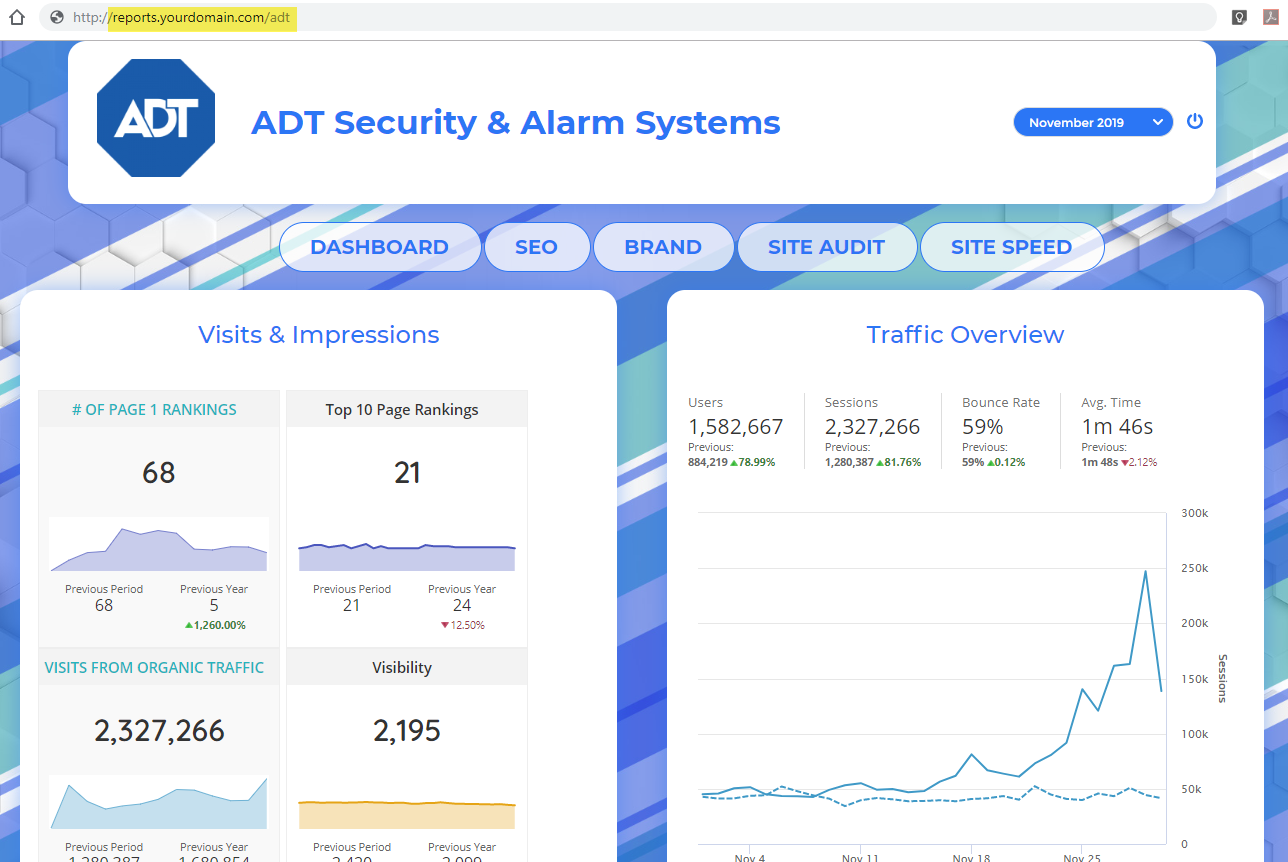Select the SITE AUDIT tab

pos(826,247)
